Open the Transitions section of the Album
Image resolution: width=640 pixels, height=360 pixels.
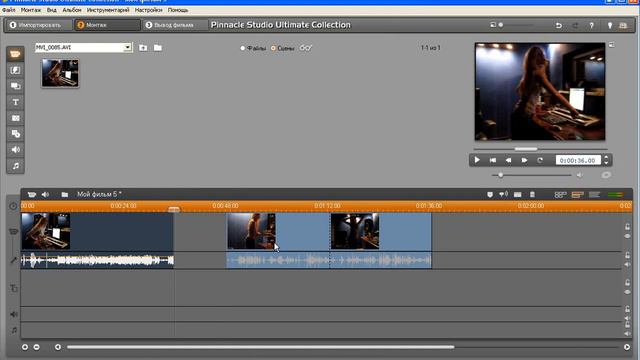pyautogui.click(x=15, y=70)
